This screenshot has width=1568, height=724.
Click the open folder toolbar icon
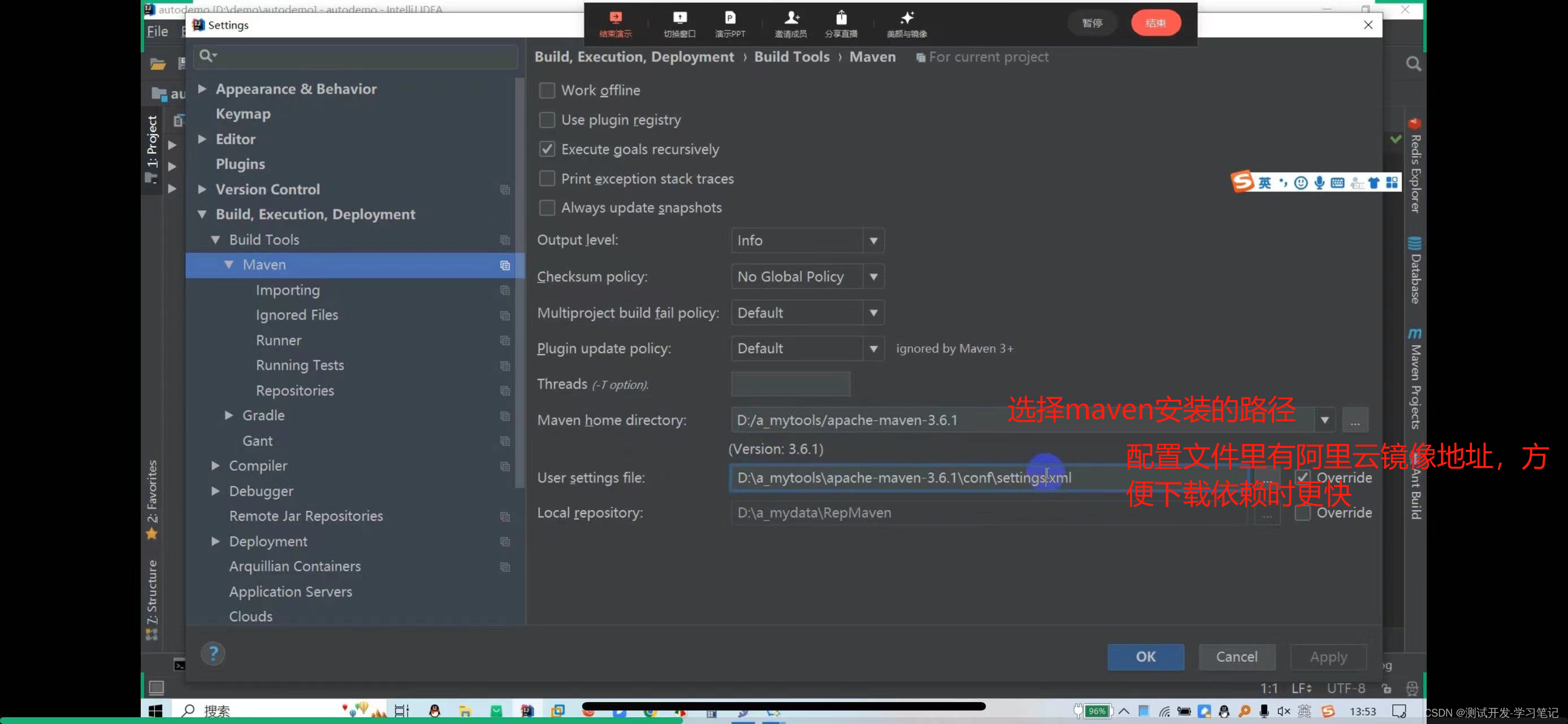point(158,64)
